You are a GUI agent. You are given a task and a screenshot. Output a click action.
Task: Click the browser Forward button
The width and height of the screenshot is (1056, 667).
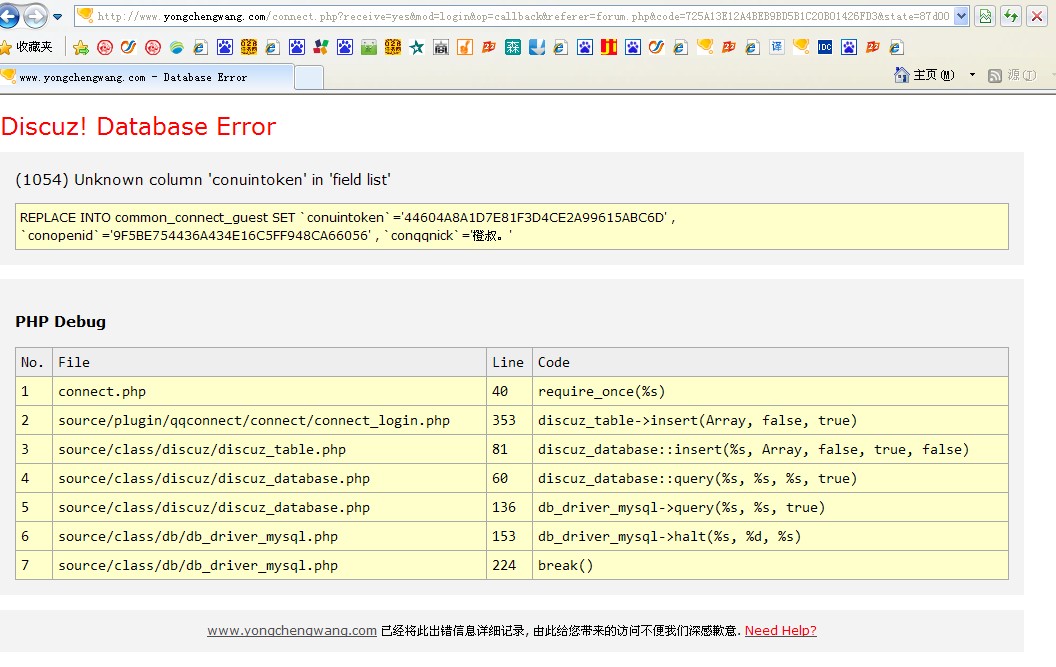click(35, 16)
